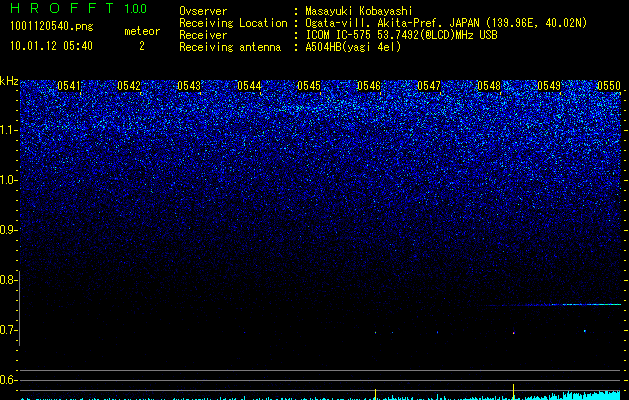Click the 0544 time marker
This screenshot has width=629, height=400.
pyautogui.click(x=249, y=86)
